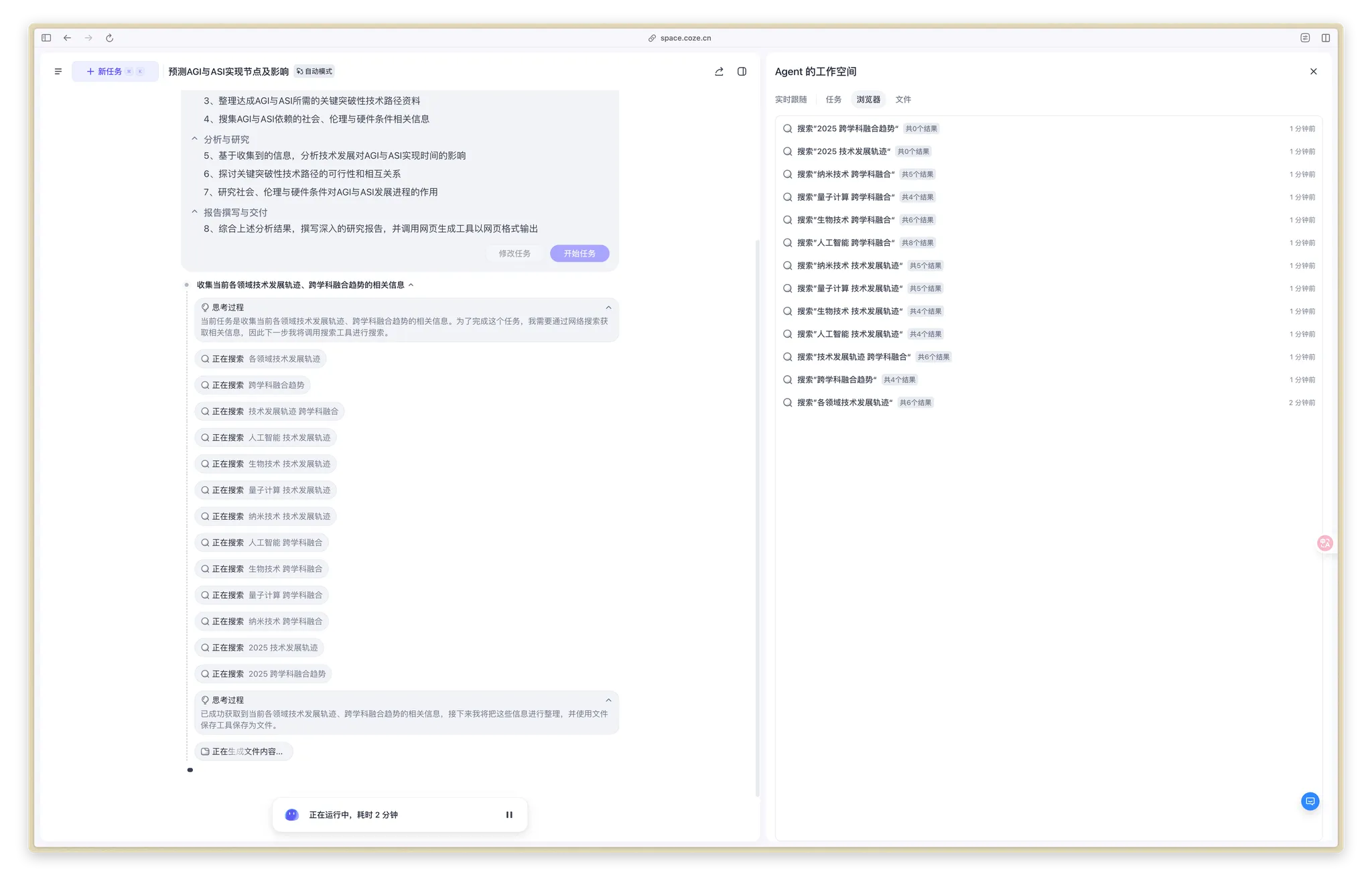The height and width of the screenshot is (887, 1372).
Task: Switch to the 实时跟随 tab
Action: pos(791,100)
